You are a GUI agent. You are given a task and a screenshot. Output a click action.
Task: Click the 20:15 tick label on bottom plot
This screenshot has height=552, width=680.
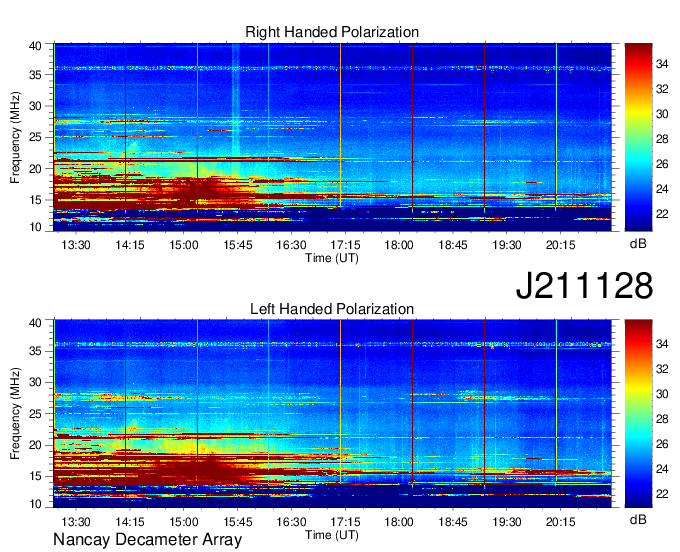pyautogui.click(x=560, y=522)
